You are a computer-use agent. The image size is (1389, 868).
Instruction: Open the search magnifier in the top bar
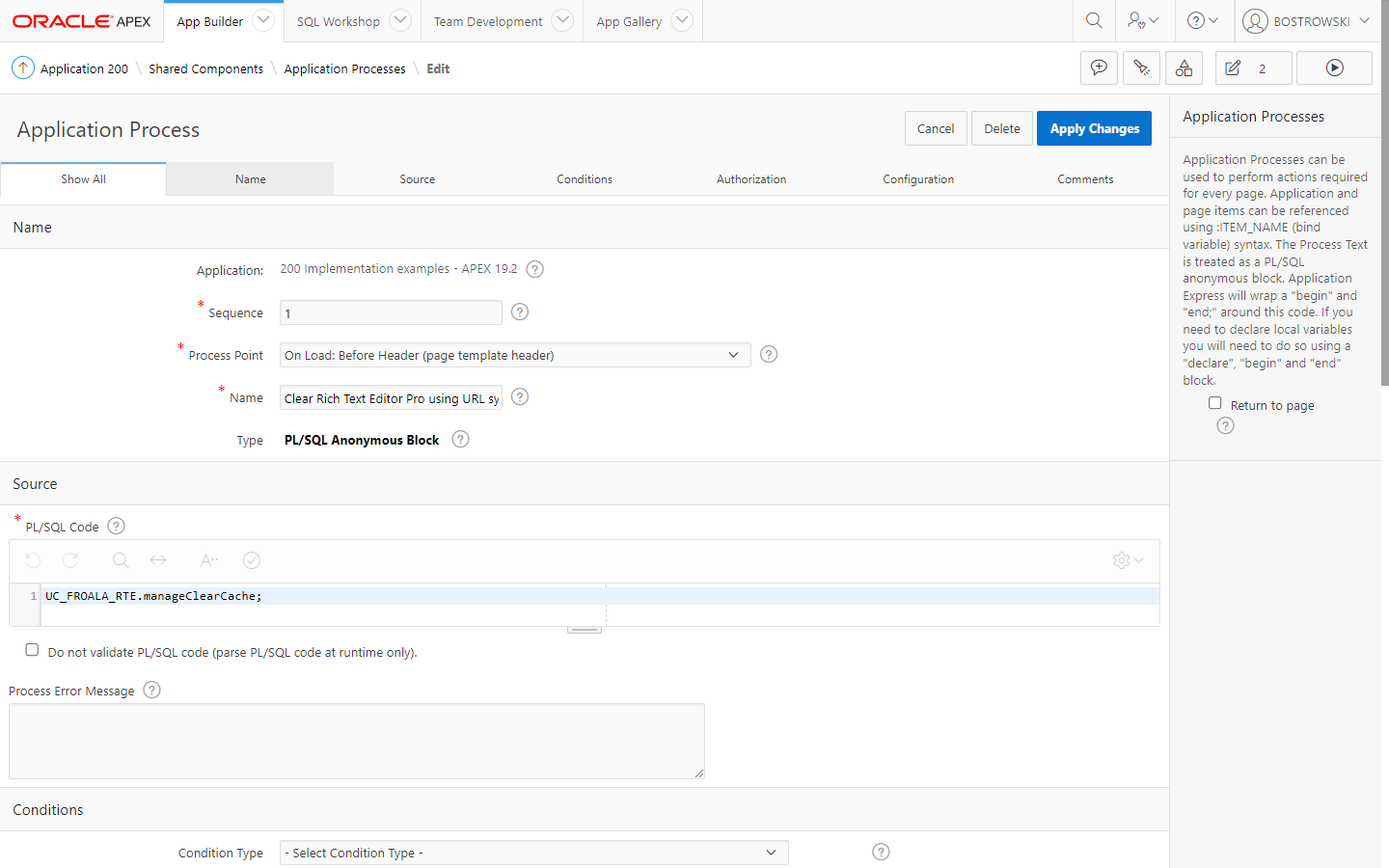[x=1094, y=20]
